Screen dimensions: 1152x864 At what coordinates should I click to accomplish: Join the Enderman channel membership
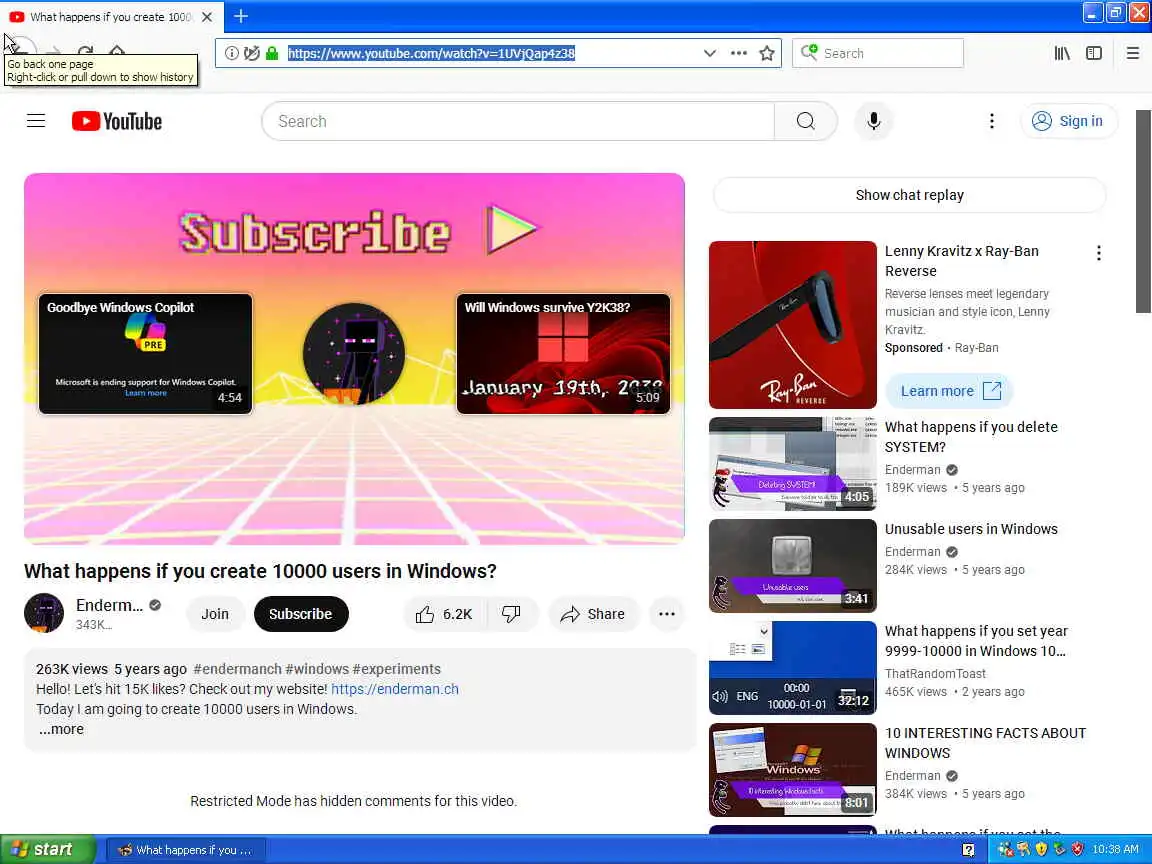click(215, 614)
